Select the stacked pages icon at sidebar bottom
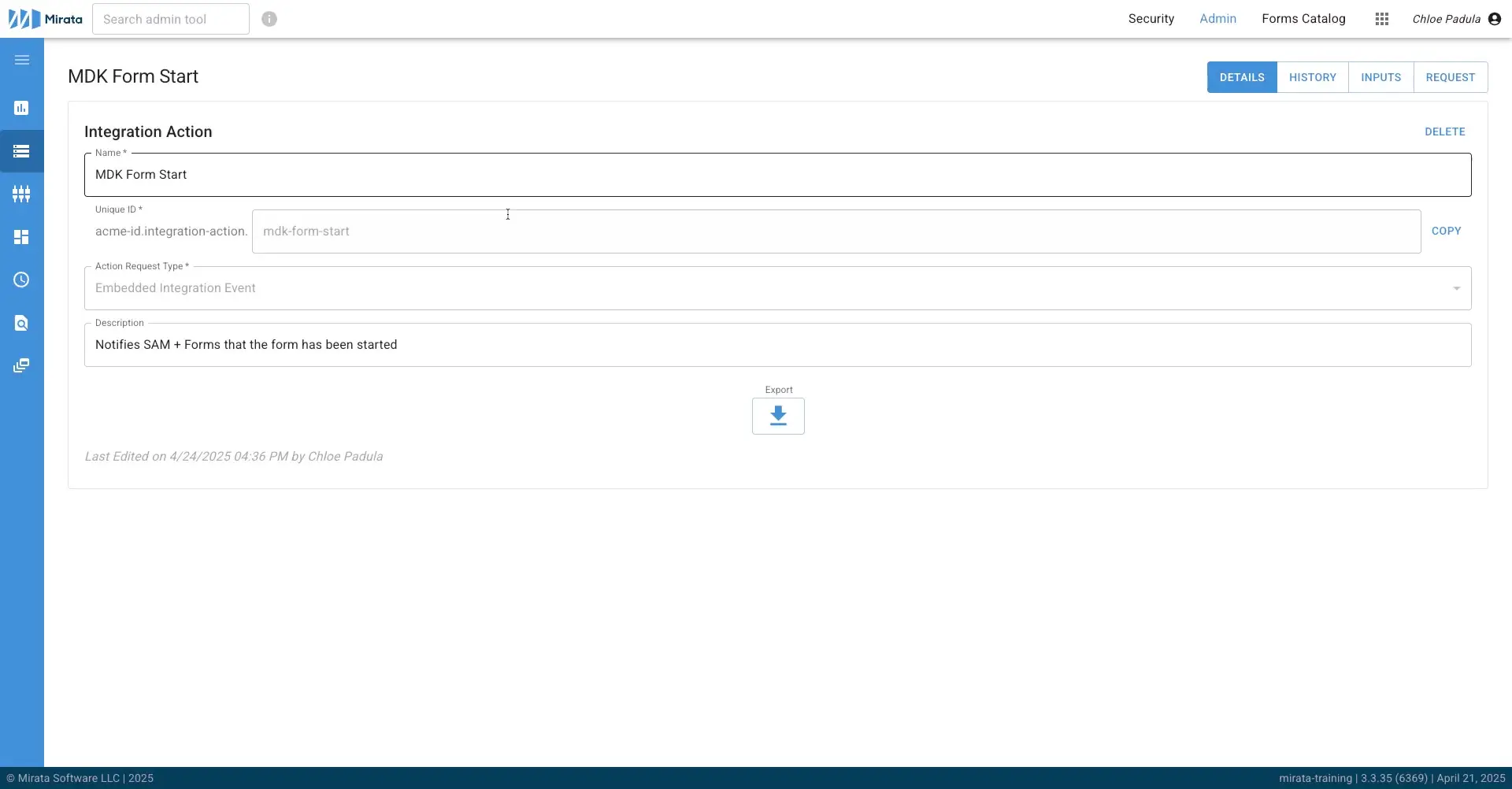 point(21,365)
